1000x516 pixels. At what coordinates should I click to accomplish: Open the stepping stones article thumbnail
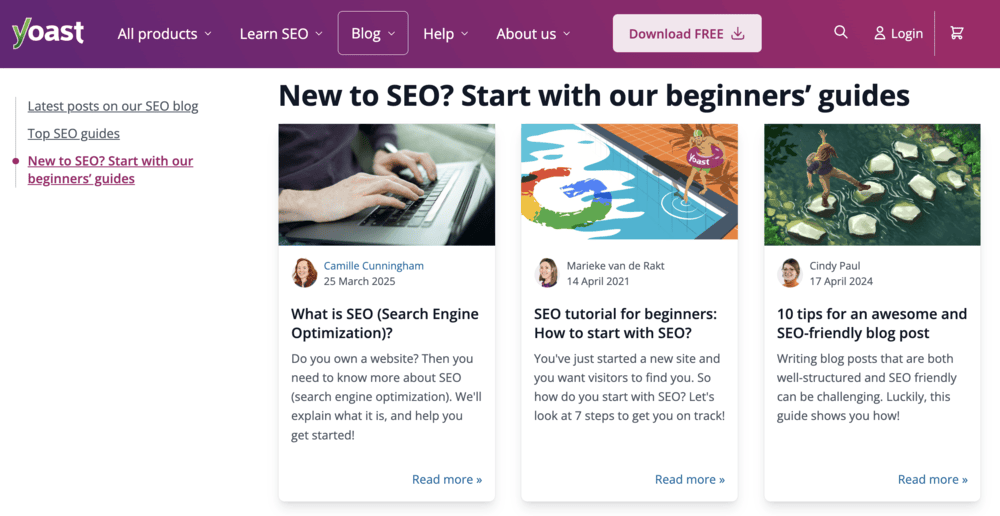(x=872, y=184)
